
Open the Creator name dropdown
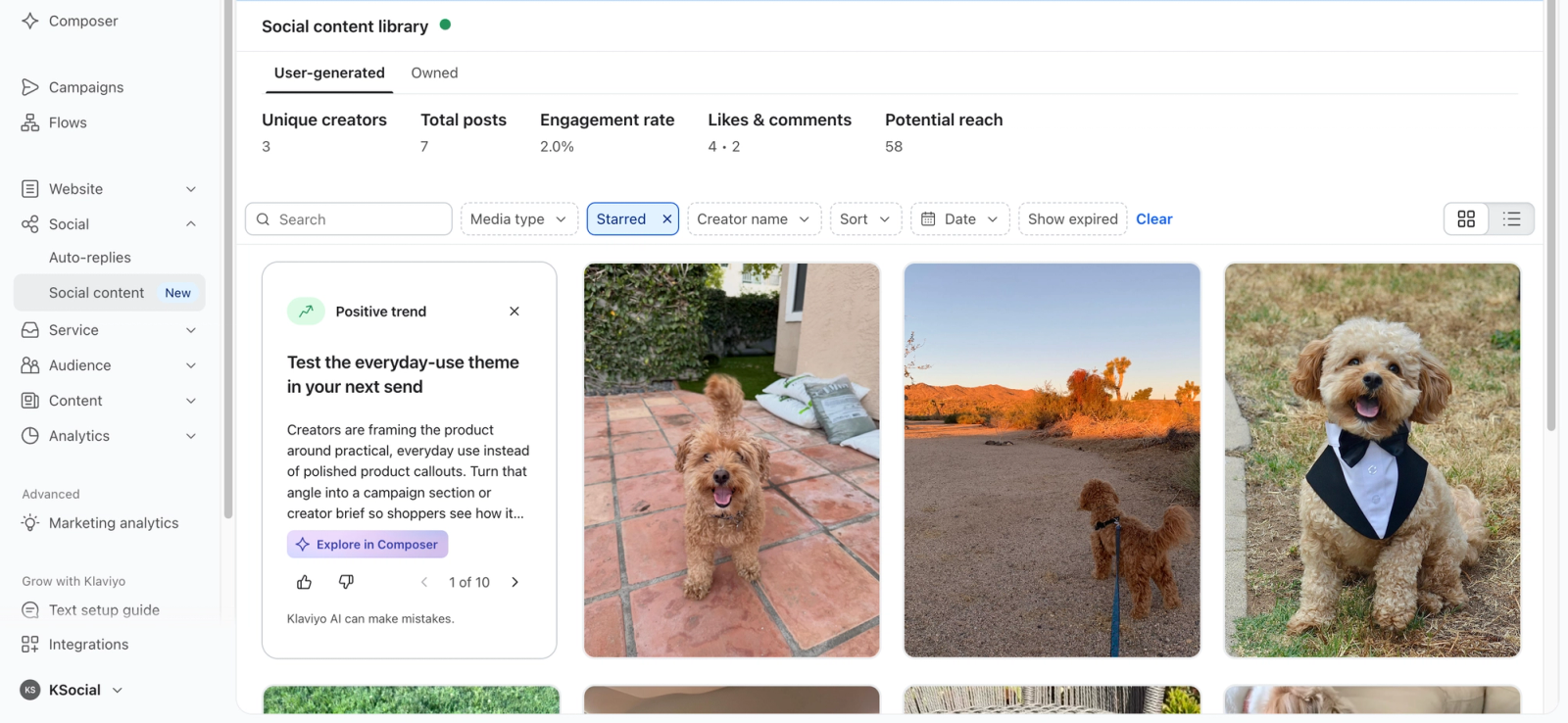[754, 219]
